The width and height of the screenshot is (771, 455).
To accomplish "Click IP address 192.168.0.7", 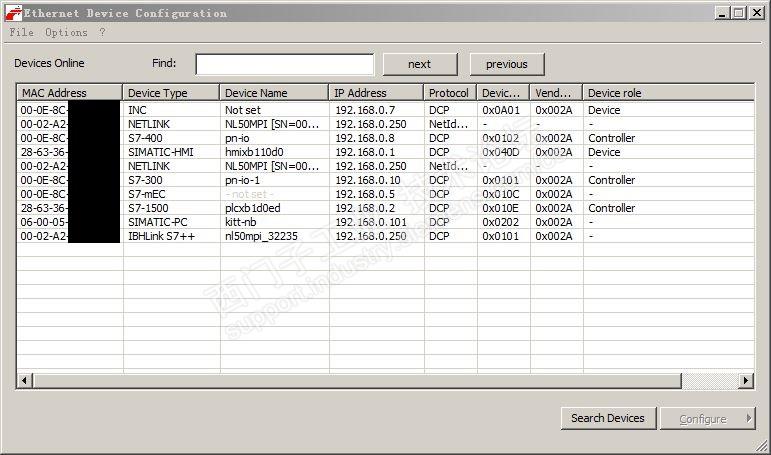I will point(365,110).
